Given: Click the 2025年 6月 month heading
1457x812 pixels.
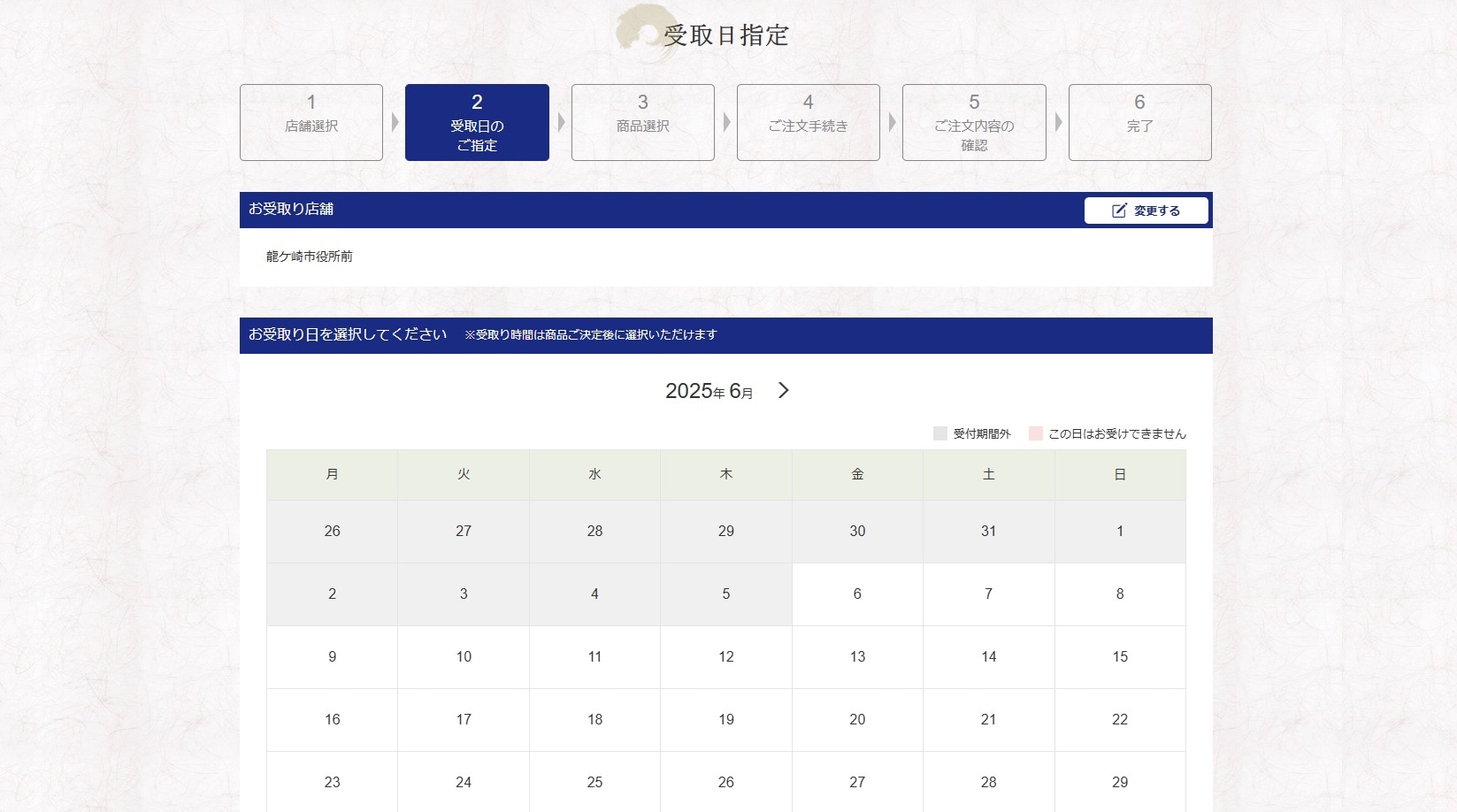Looking at the screenshot, I should [x=709, y=391].
